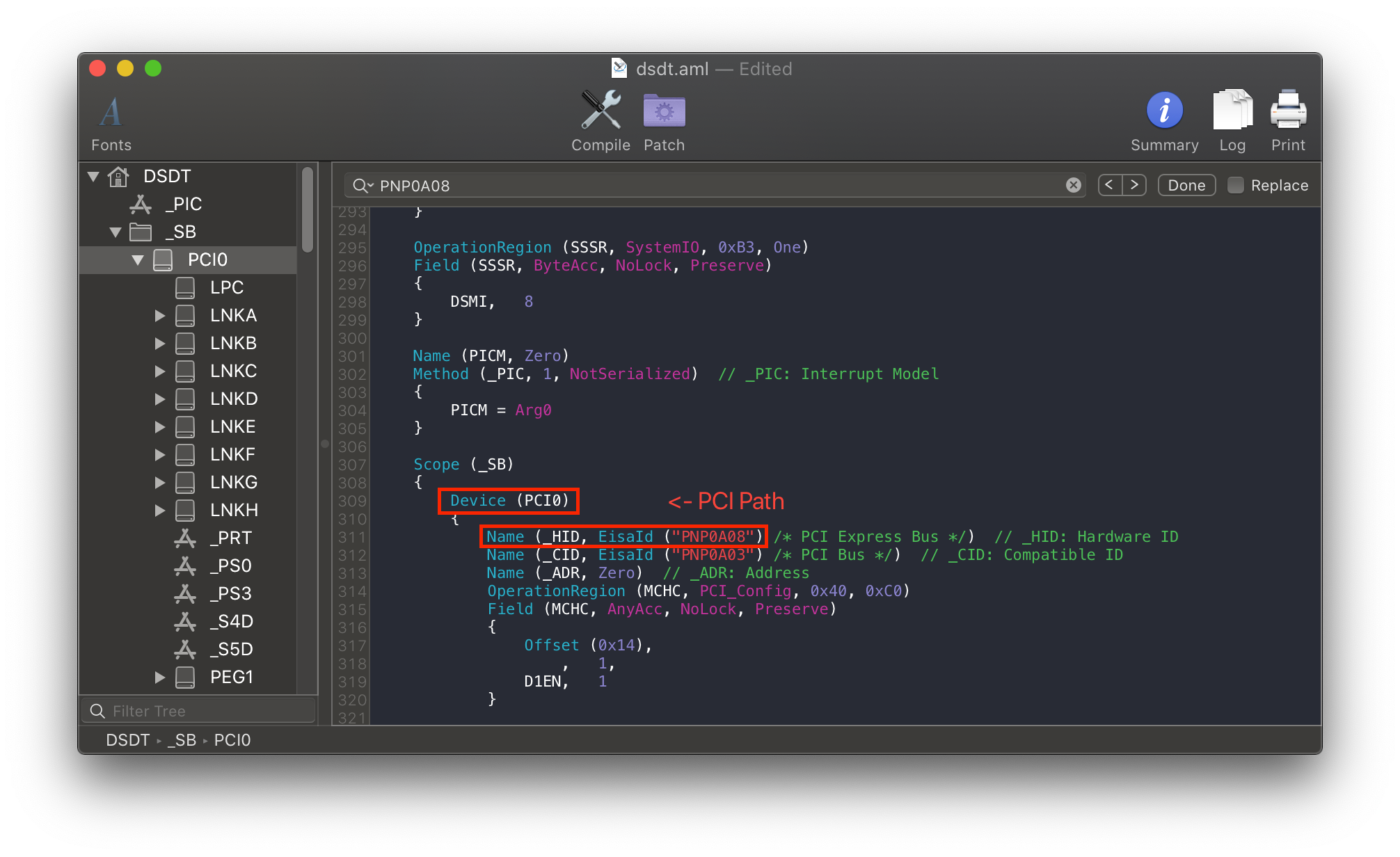Go to previous search match
The image size is (1400, 857).
point(1110,185)
